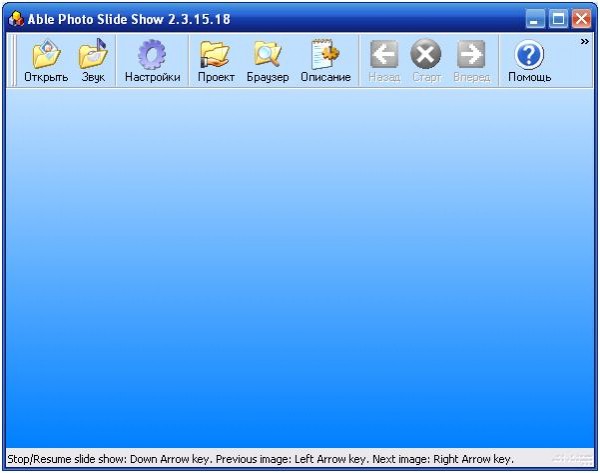
Task: Open Помощь help question-mark icon
Action: click(x=529, y=60)
